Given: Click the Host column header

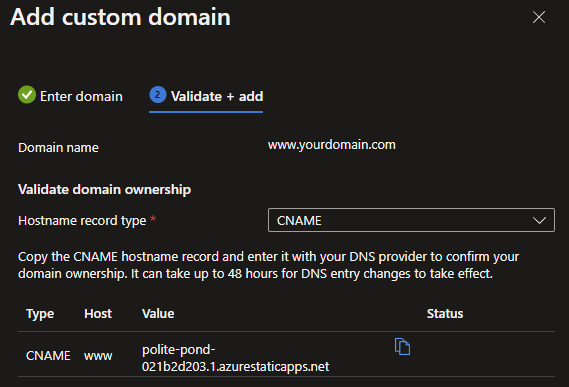Looking at the screenshot, I should click(x=98, y=314).
